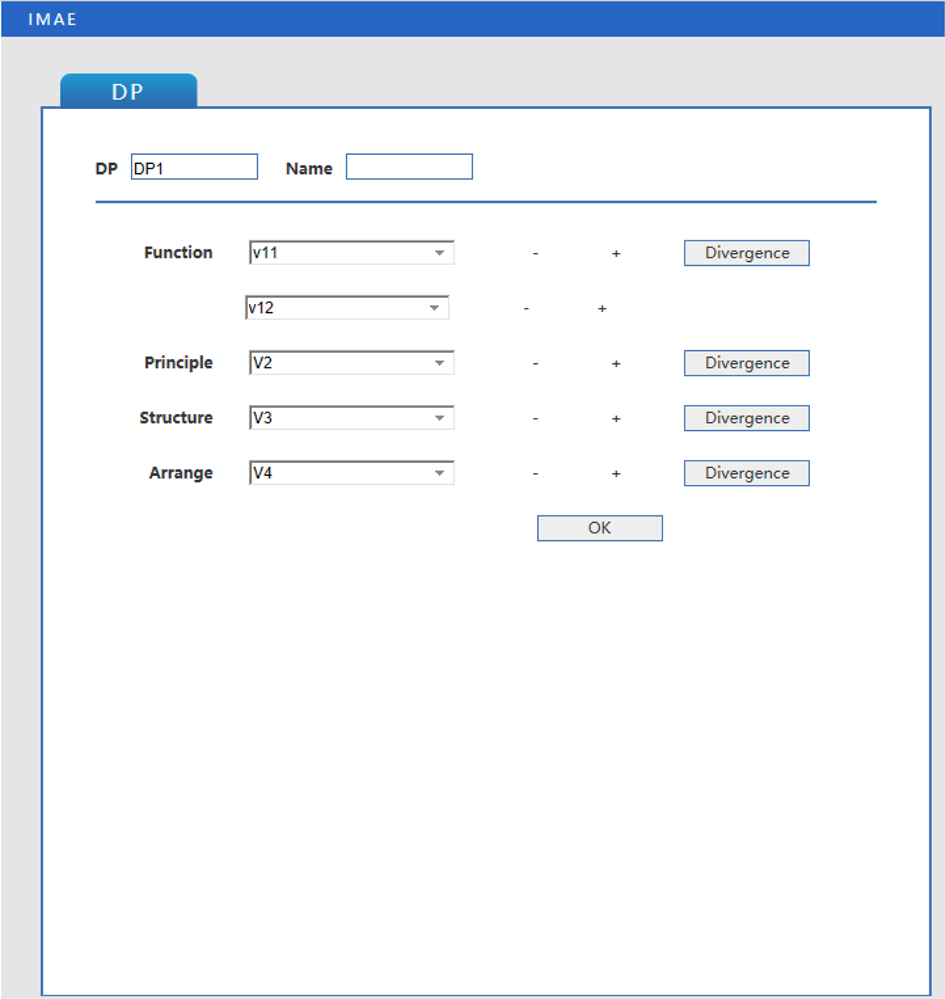The height and width of the screenshot is (999, 945).
Task: Open the Function v11 dropdown
Action: 351,253
